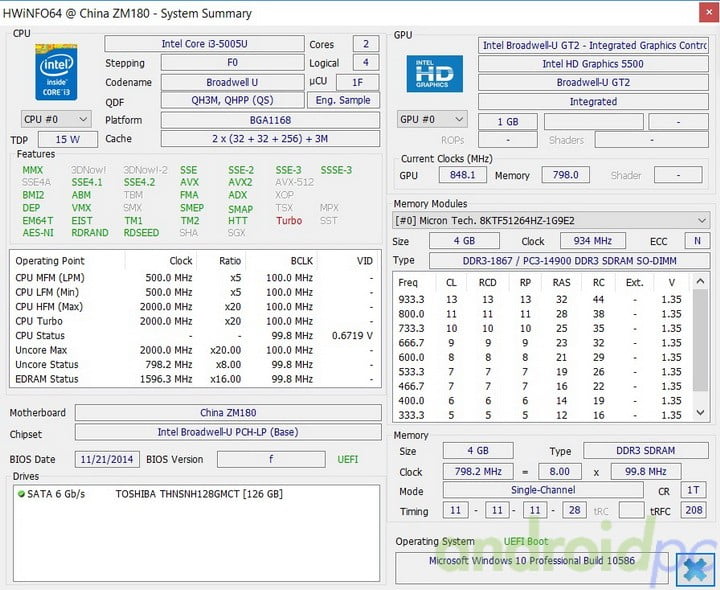
Task: Click the BIOS Date 11/21/2014 field
Action: [107, 459]
